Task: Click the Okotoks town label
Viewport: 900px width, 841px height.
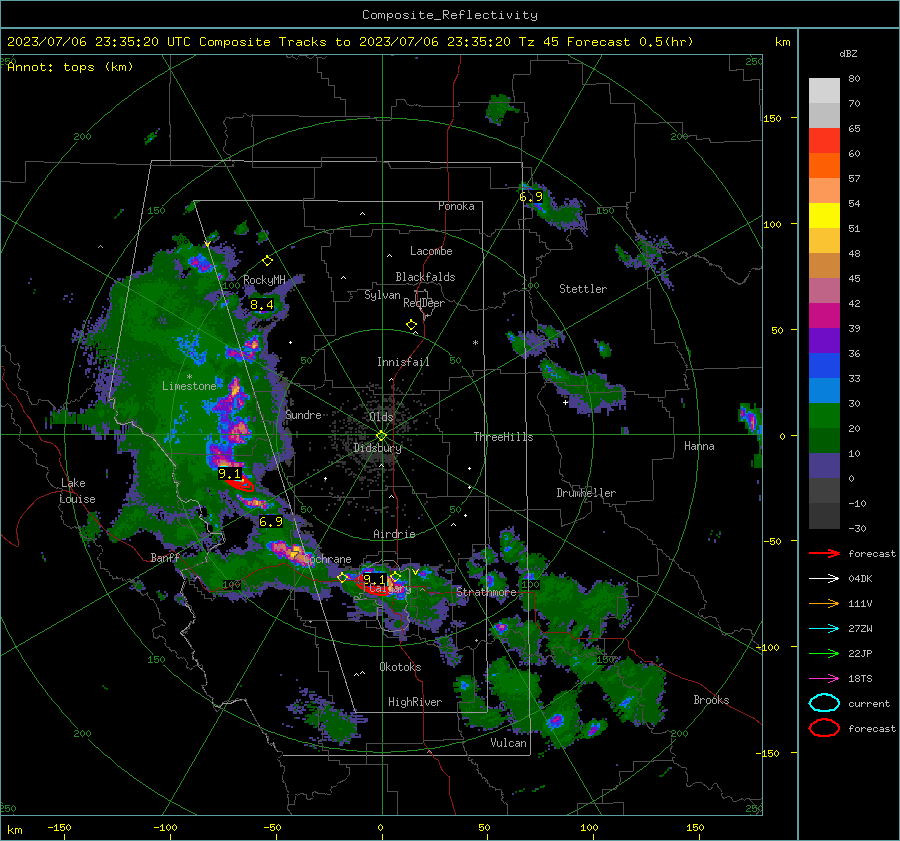Action: coord(400,667)
